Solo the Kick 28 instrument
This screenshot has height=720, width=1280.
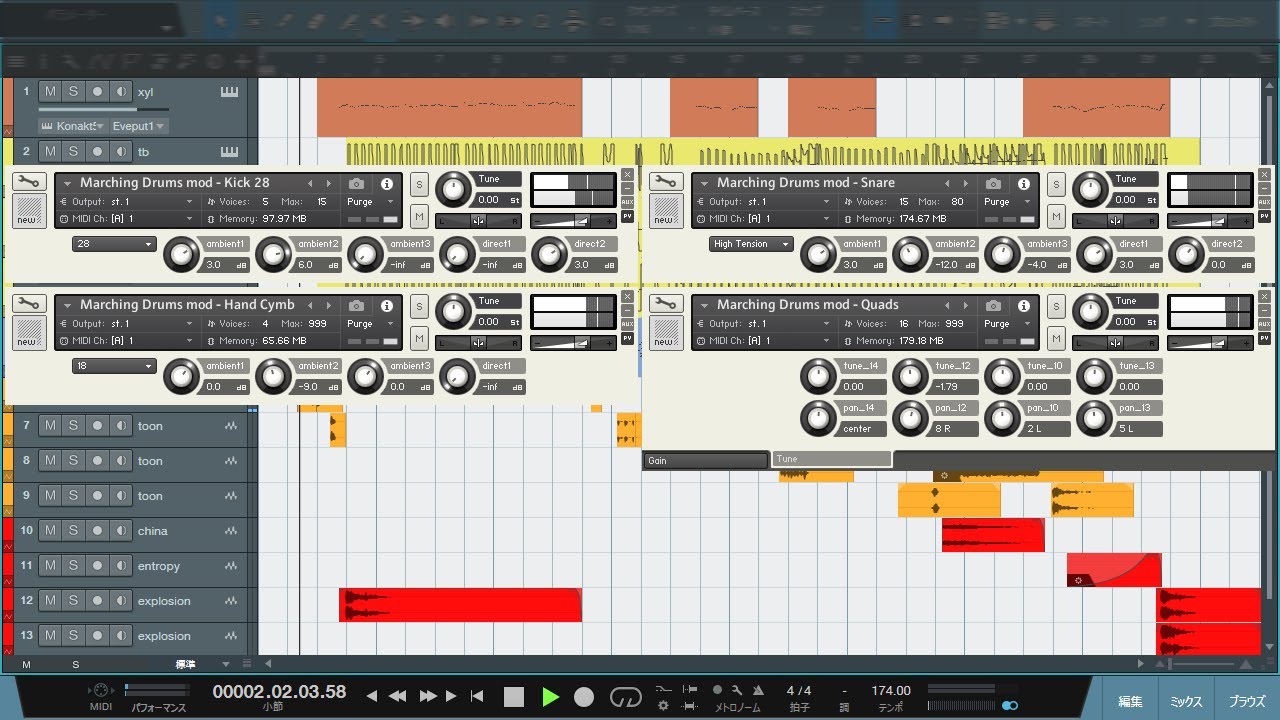click(419, 183)
